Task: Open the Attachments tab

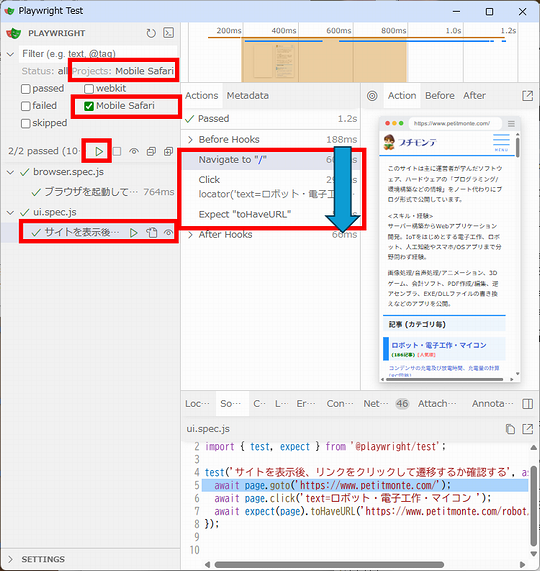Action: (437, 403)
